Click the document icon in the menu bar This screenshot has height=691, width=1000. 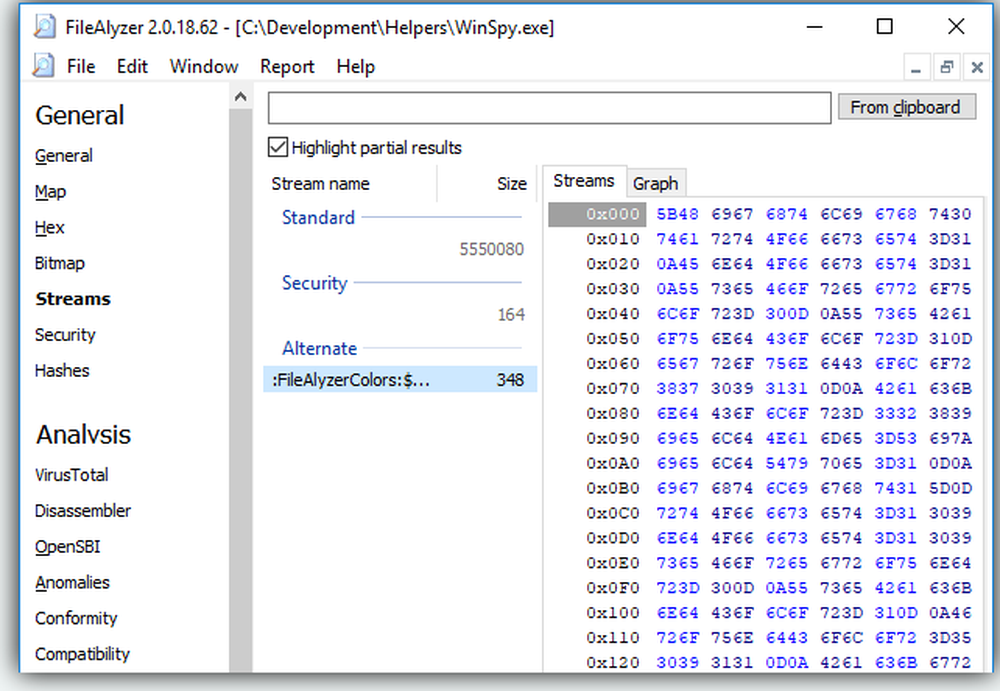pos(43,66)
